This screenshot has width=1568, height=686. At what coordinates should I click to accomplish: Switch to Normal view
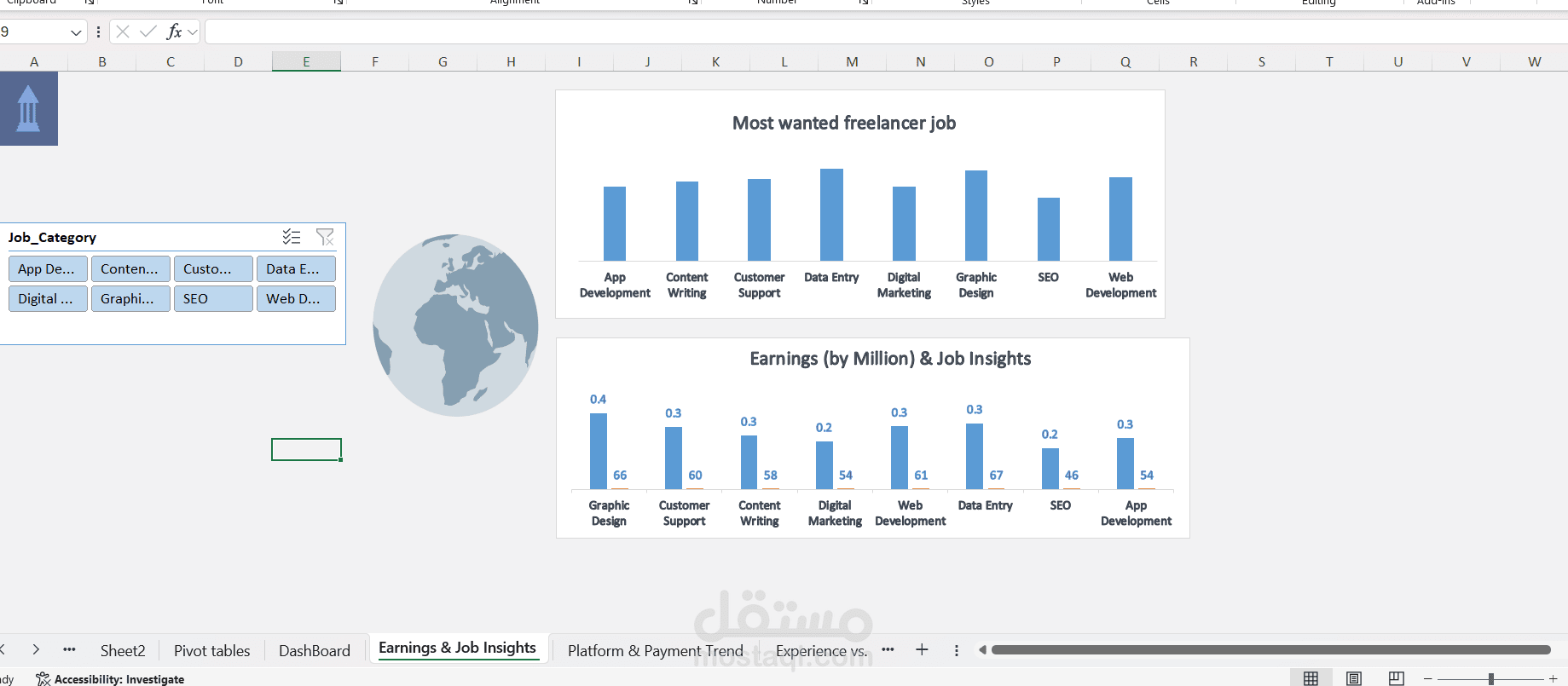pyautogui.click(x=1311, y=678)
